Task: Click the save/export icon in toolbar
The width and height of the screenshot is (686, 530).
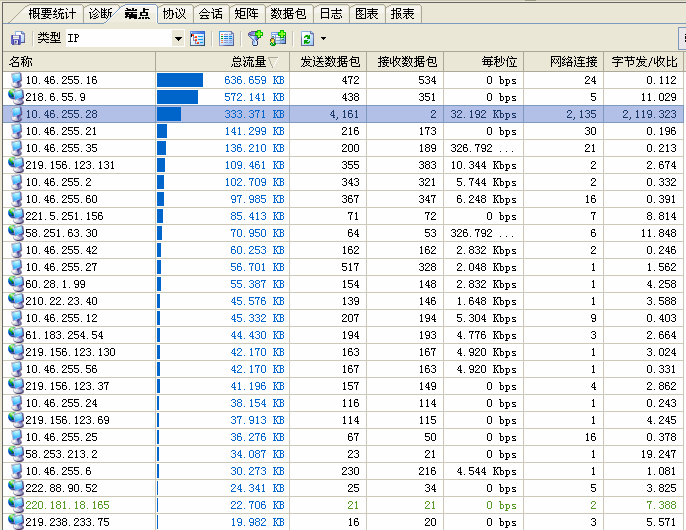Action: tap(17, 38)
